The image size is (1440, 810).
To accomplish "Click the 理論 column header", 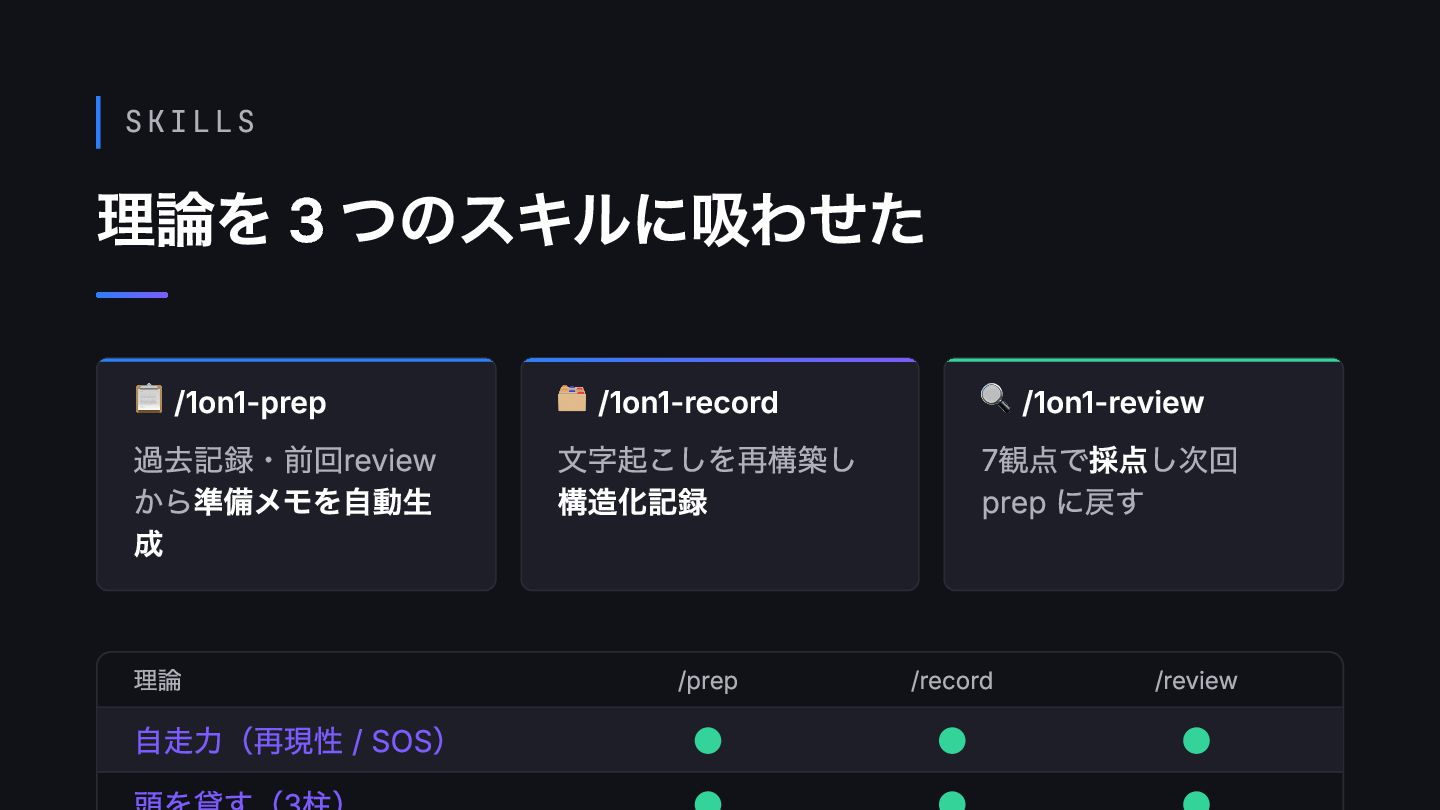I will 158,681.
